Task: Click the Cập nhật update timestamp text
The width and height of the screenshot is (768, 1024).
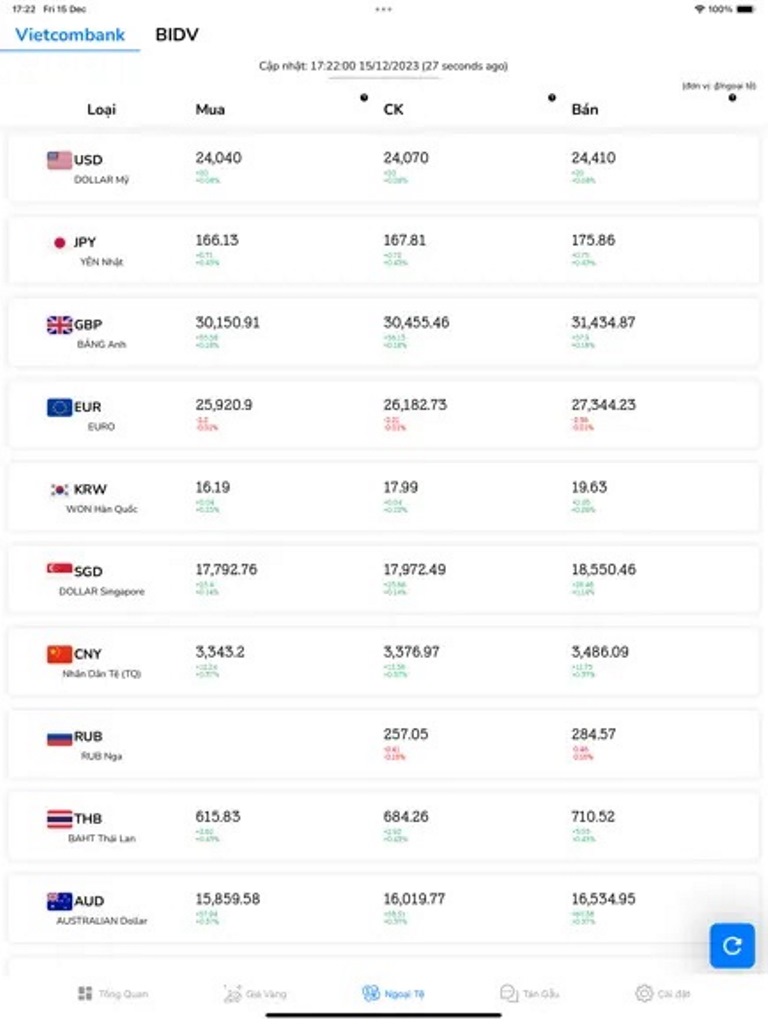Action: 383,66
